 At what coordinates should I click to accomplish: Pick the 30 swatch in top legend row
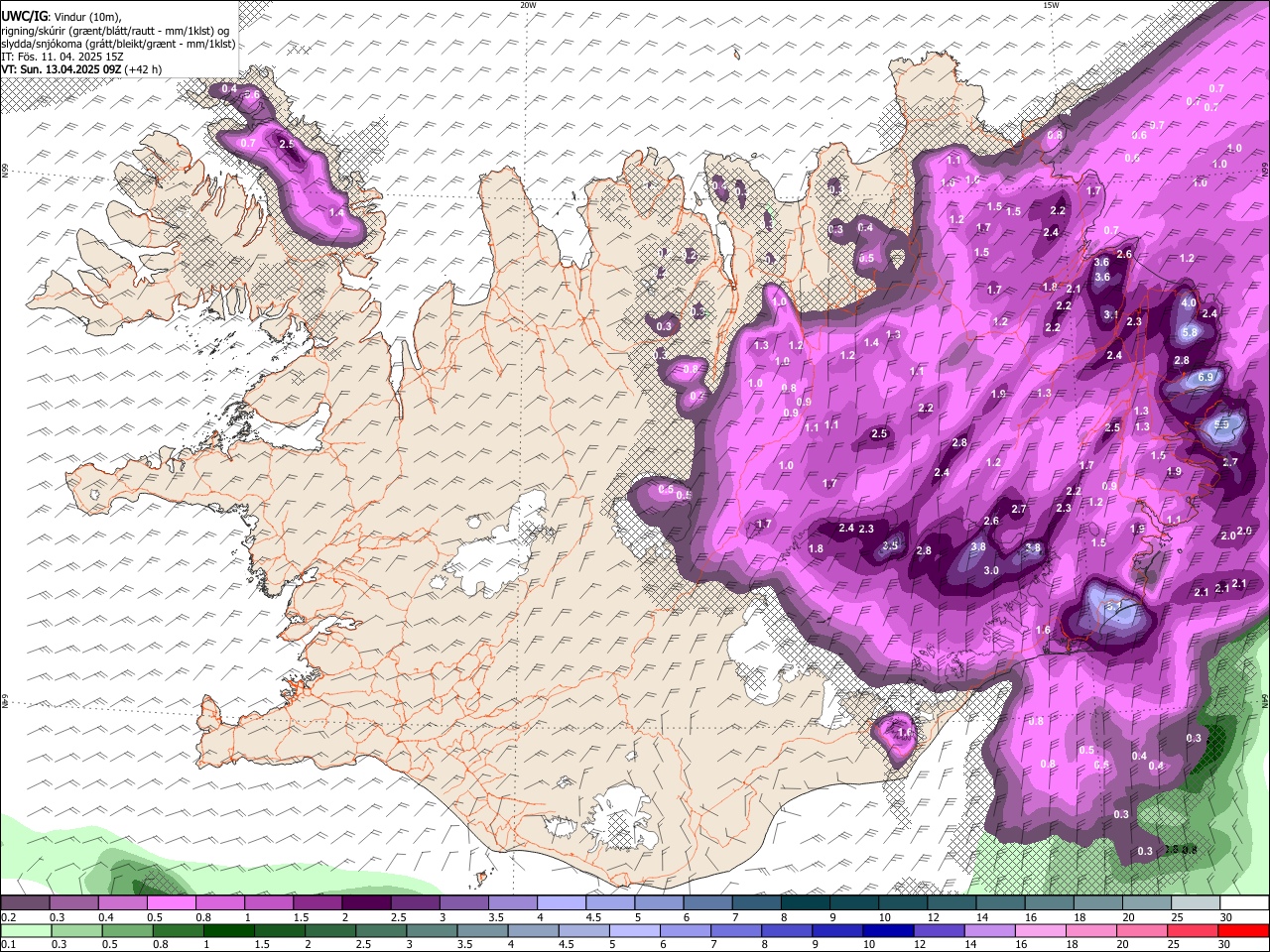[1244, 903]
